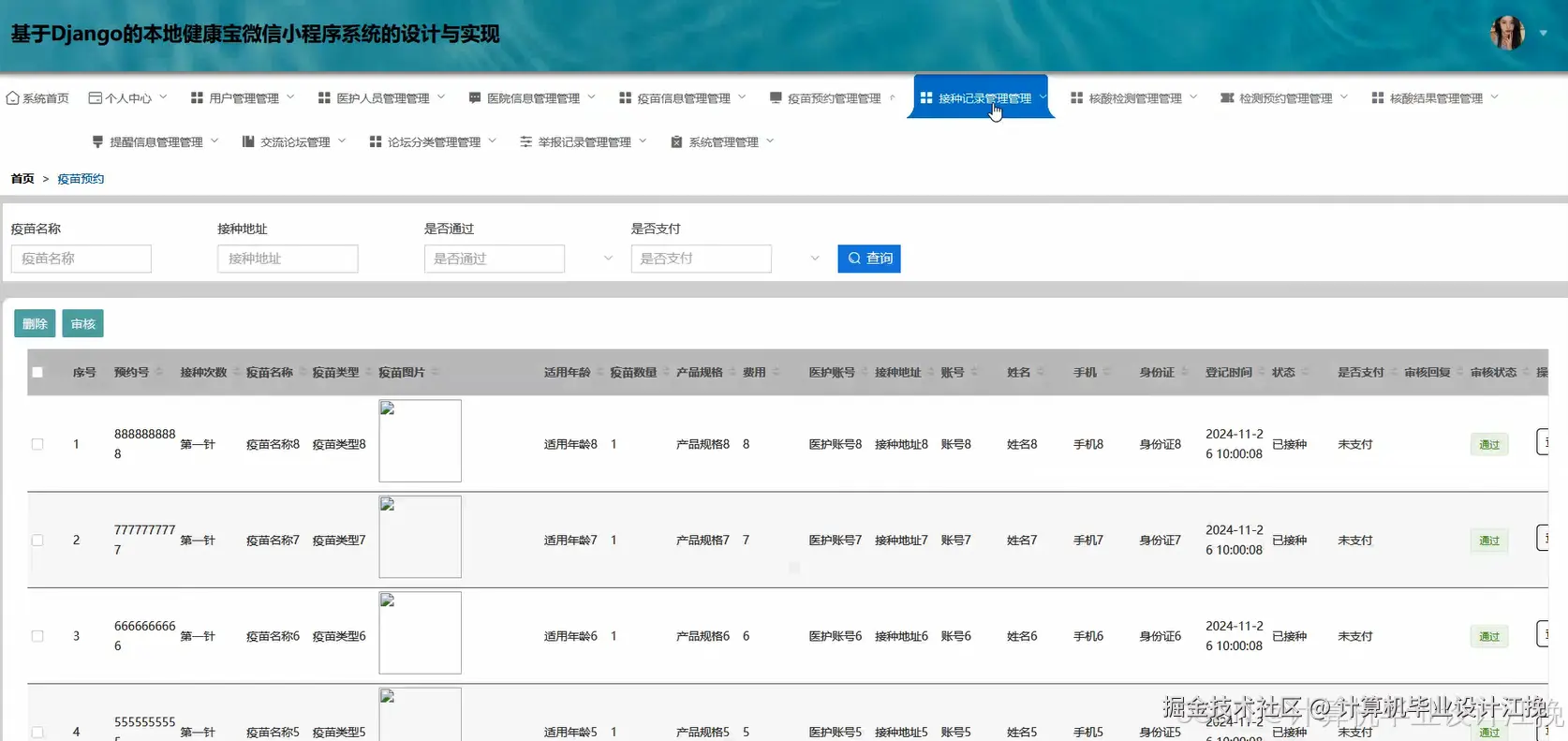1568x741 pixels.
Task: Tick the select-all checkbox in table header
Action: [x=37, y=372]
